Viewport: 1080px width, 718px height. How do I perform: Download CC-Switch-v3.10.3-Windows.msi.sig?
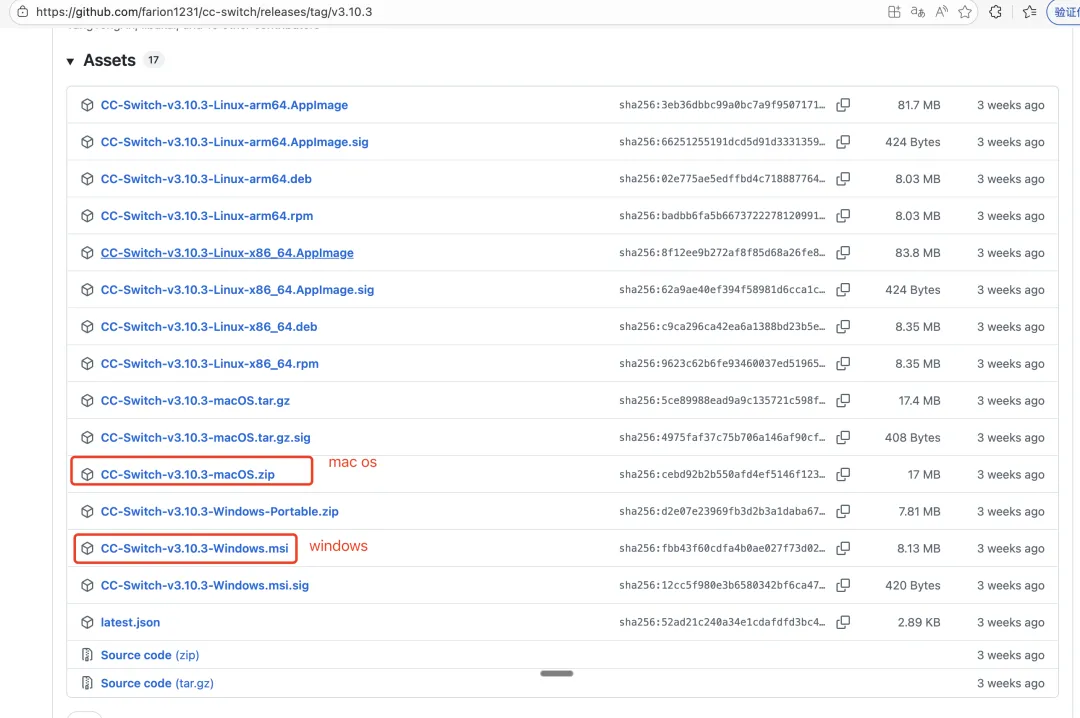[x=205, y=585]
